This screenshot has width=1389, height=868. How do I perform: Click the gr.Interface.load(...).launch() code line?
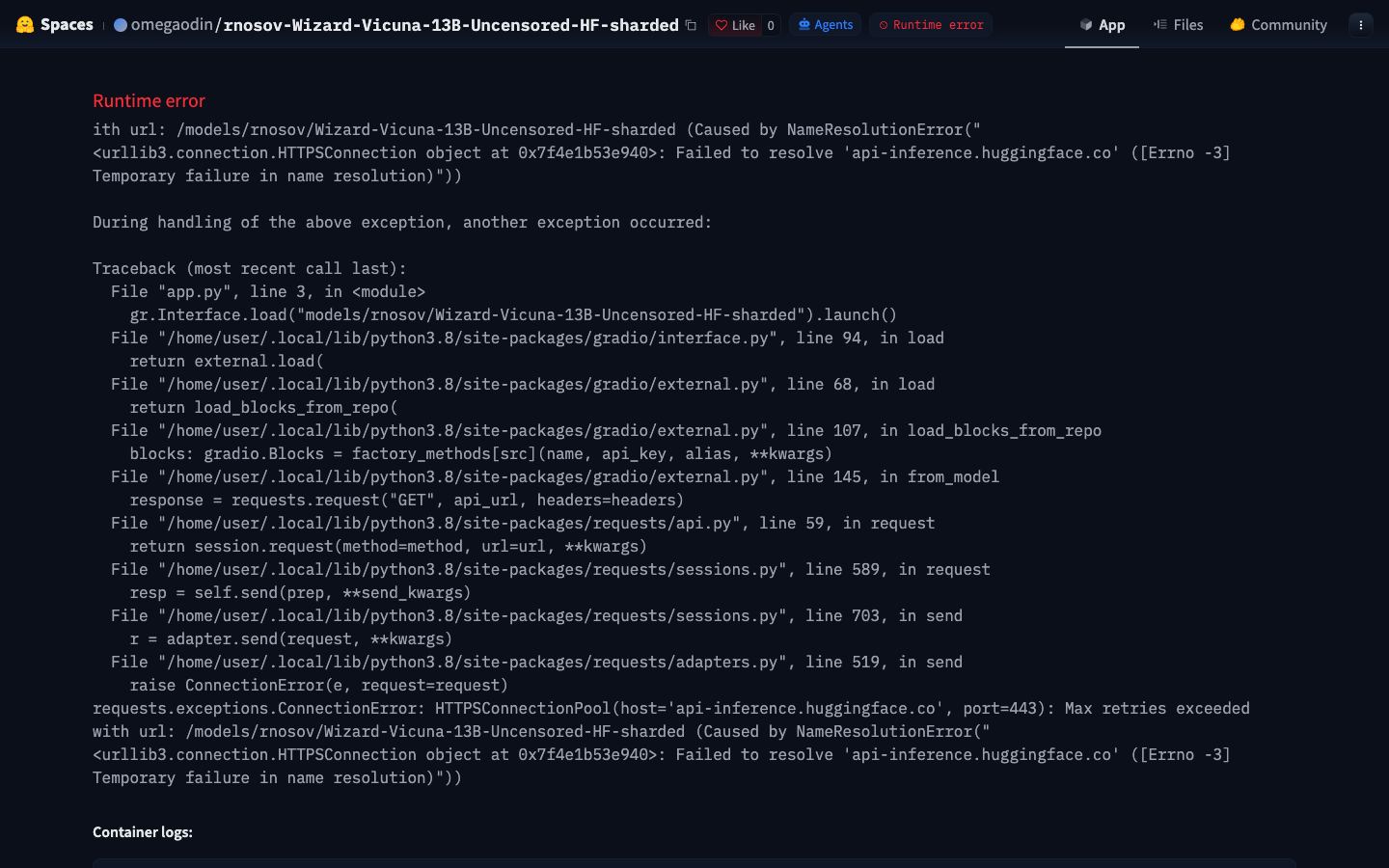pos(513,314)
